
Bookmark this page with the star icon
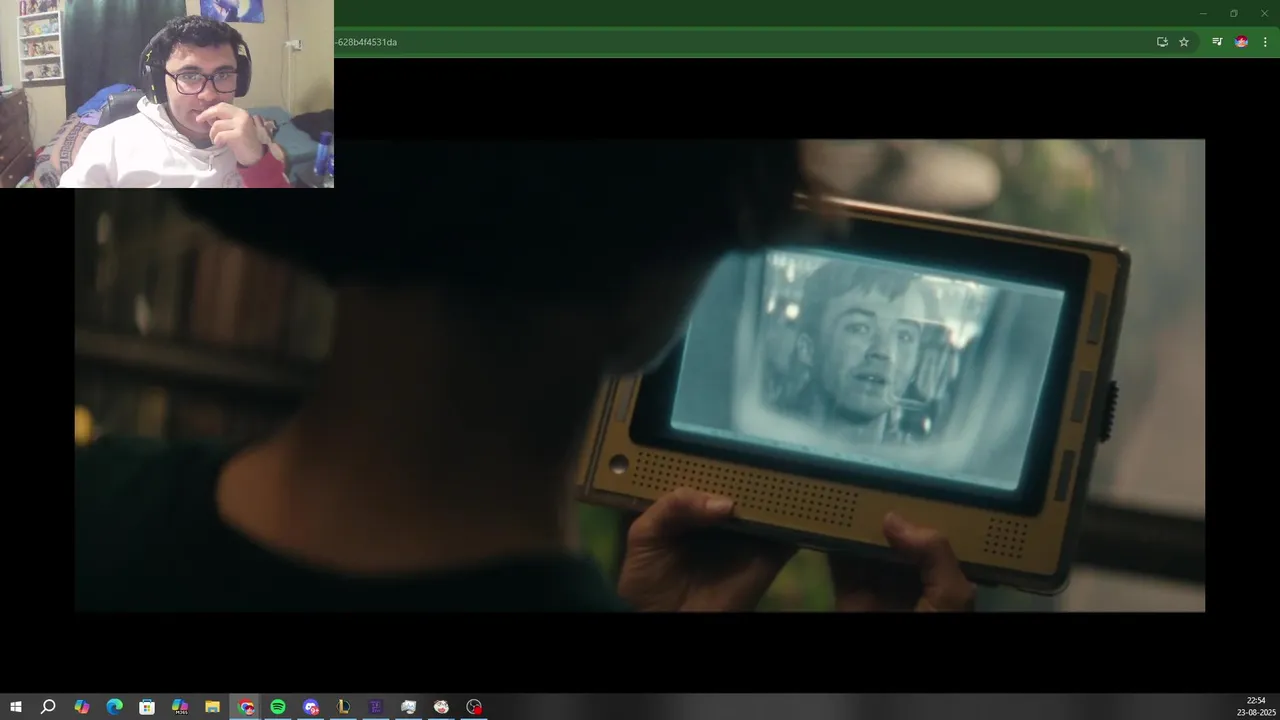[x=1184, y=42]
